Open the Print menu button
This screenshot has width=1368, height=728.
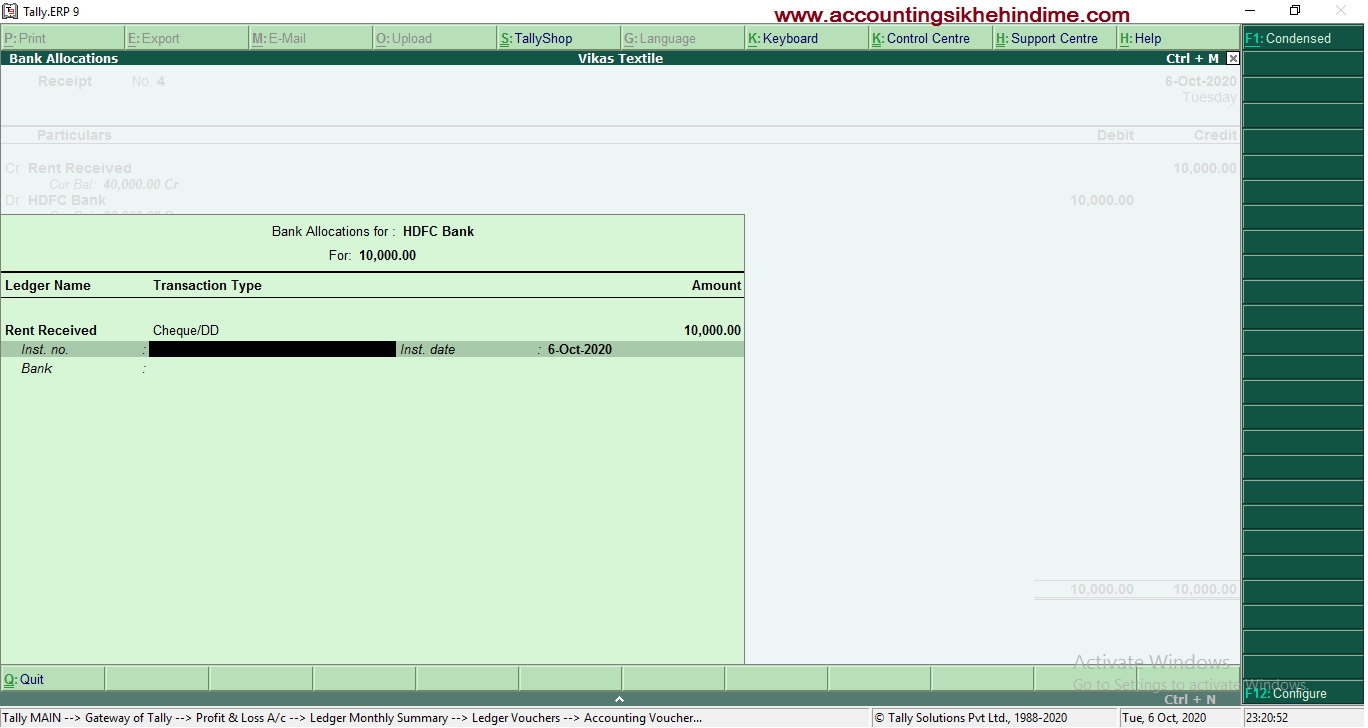62,38
